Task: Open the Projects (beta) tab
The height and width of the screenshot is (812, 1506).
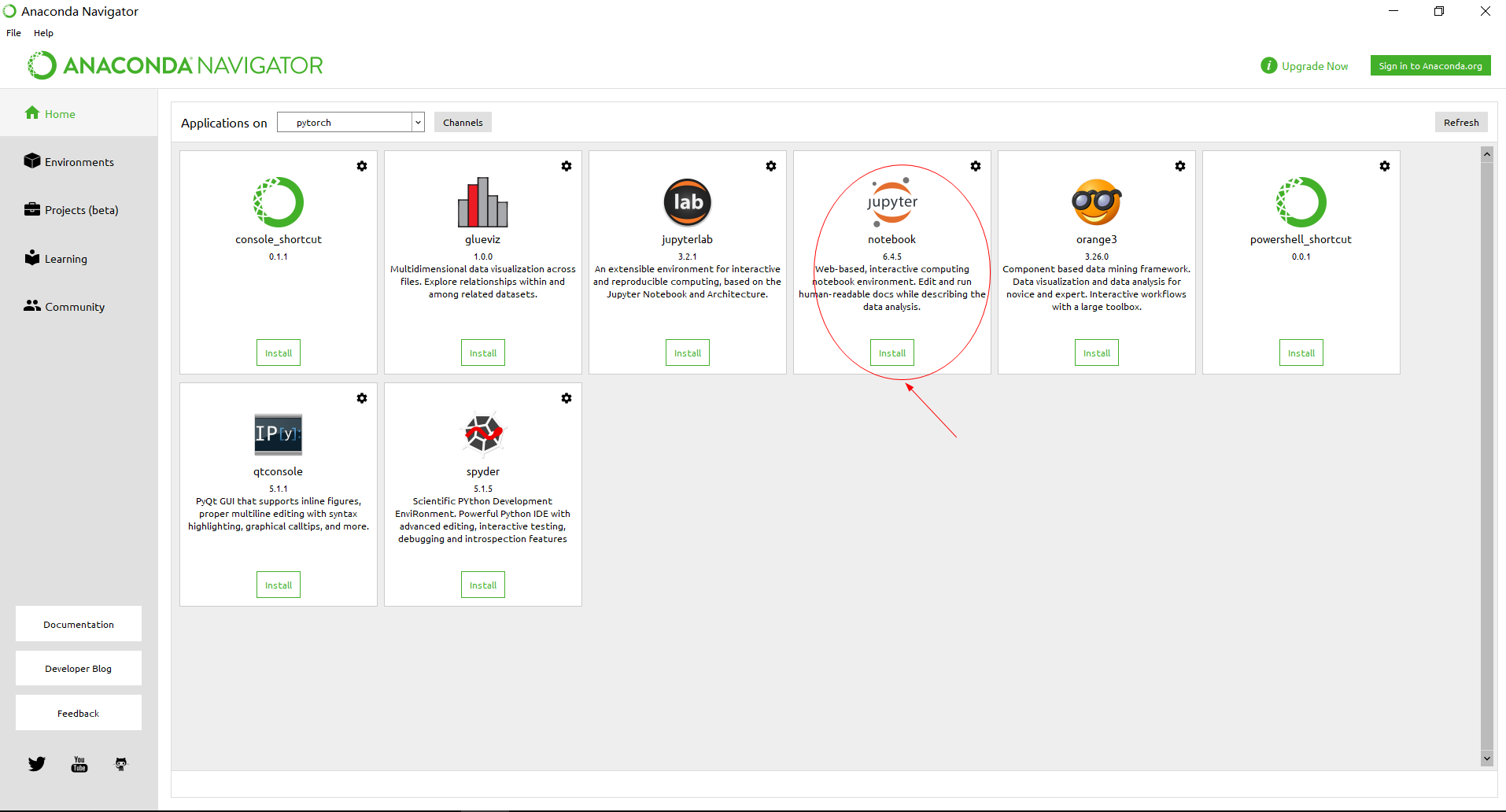Action: click(x=79, y=209)
